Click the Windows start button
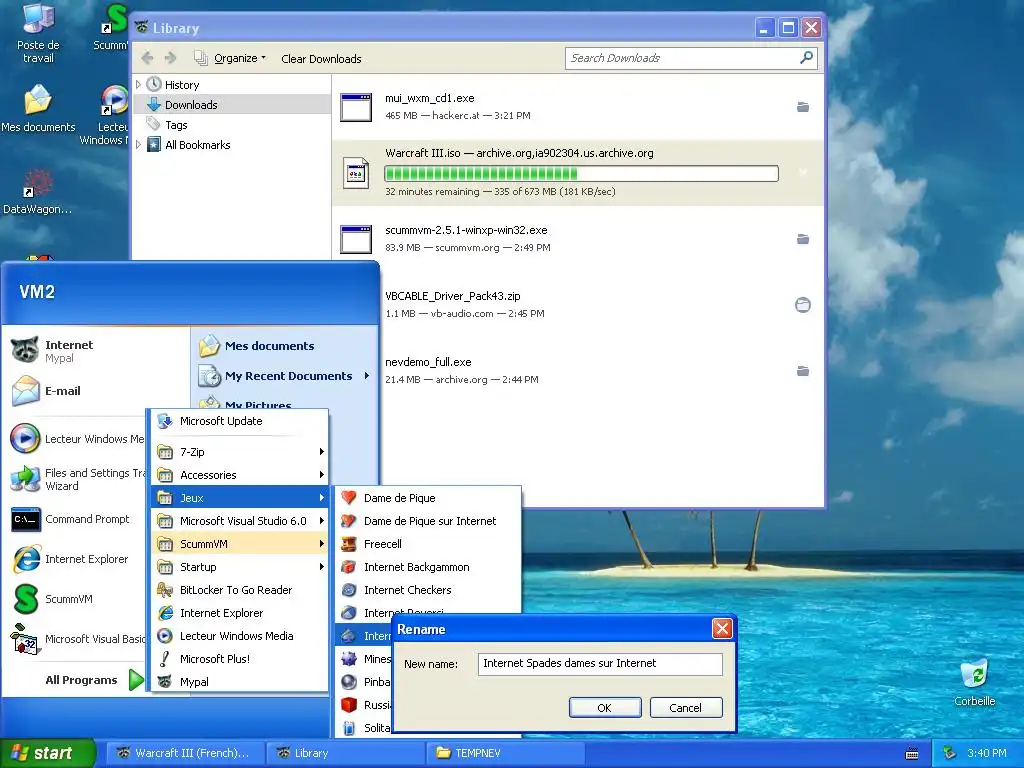 click(48, 753)
